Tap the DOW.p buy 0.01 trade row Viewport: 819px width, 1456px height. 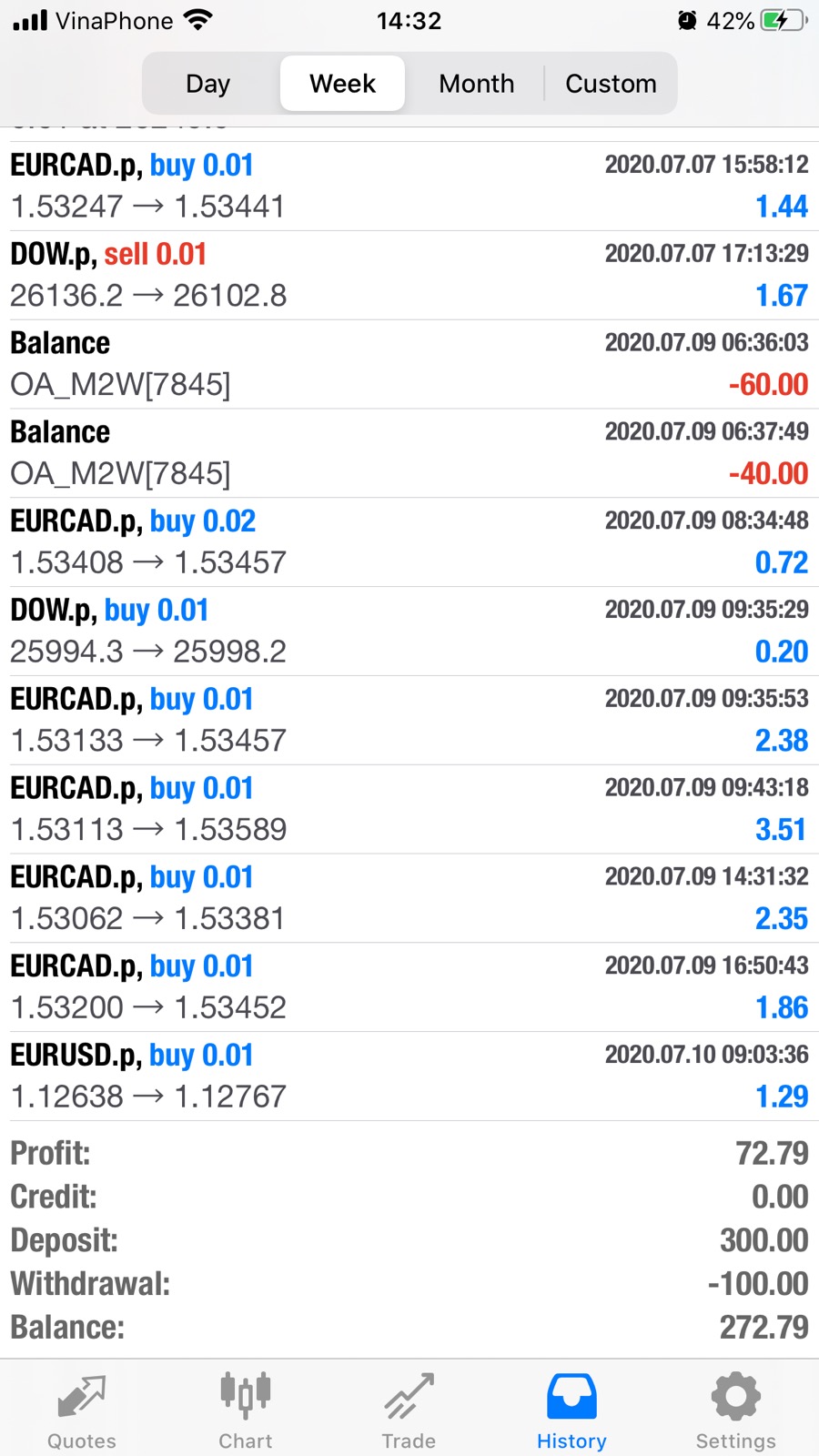tap(409, 632)
